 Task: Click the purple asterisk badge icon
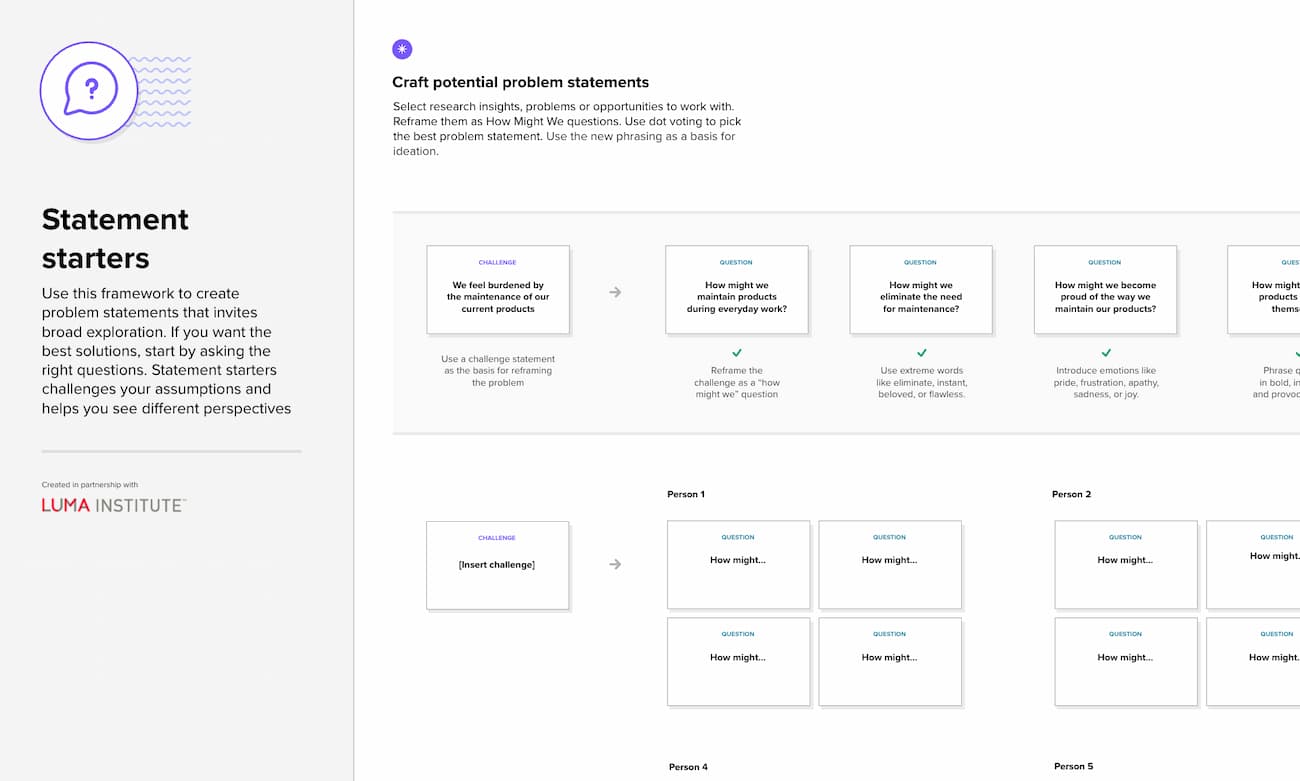[x=402, y=49]
